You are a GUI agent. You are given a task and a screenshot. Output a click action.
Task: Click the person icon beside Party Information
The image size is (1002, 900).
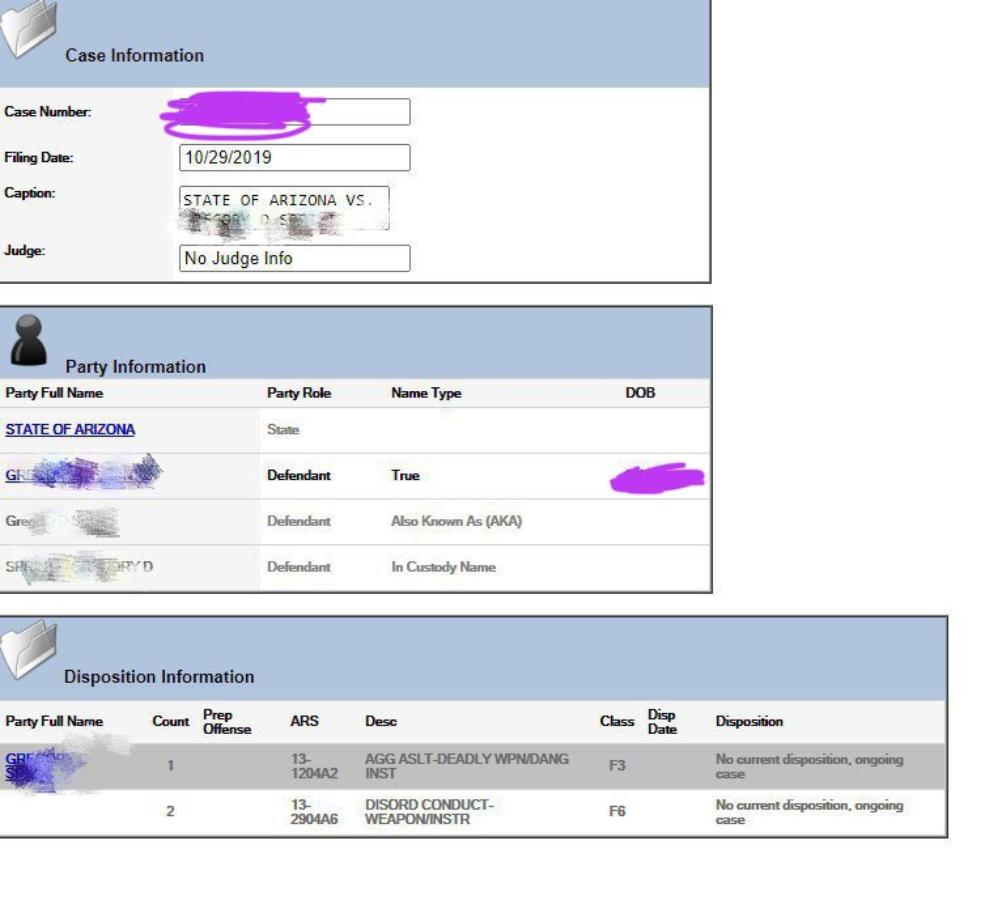tap(29, 340)
